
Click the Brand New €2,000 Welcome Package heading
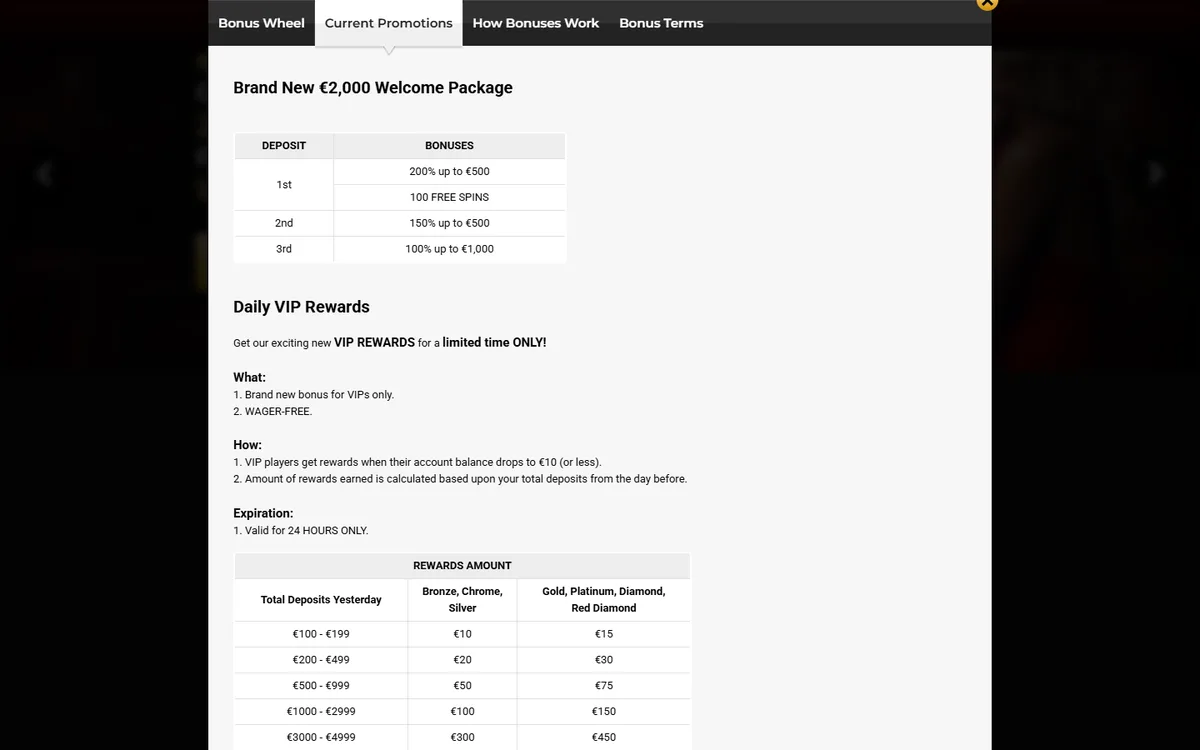pos(373,88)
